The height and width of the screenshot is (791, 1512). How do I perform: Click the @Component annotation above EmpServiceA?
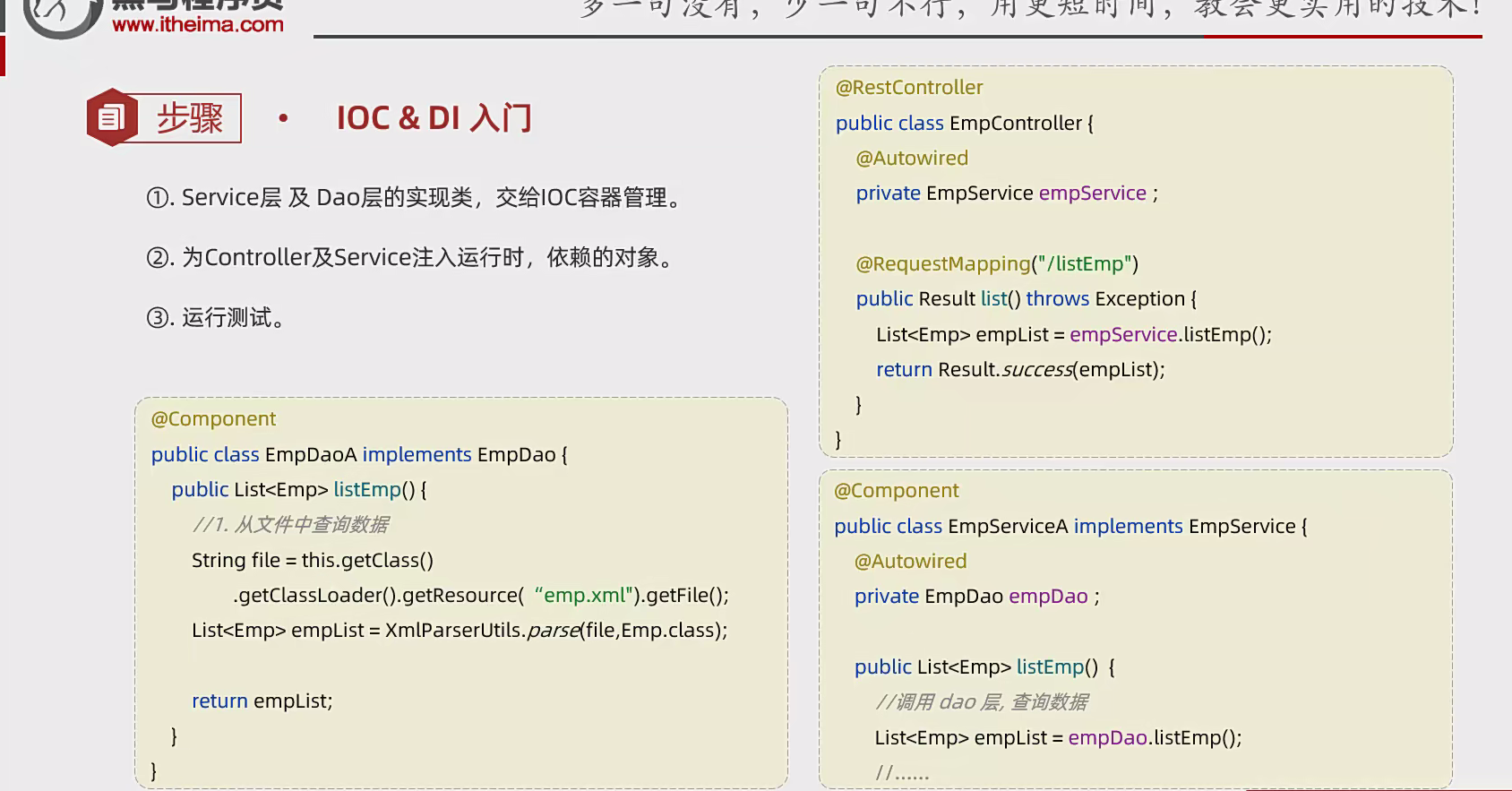[x=896, y=491]
